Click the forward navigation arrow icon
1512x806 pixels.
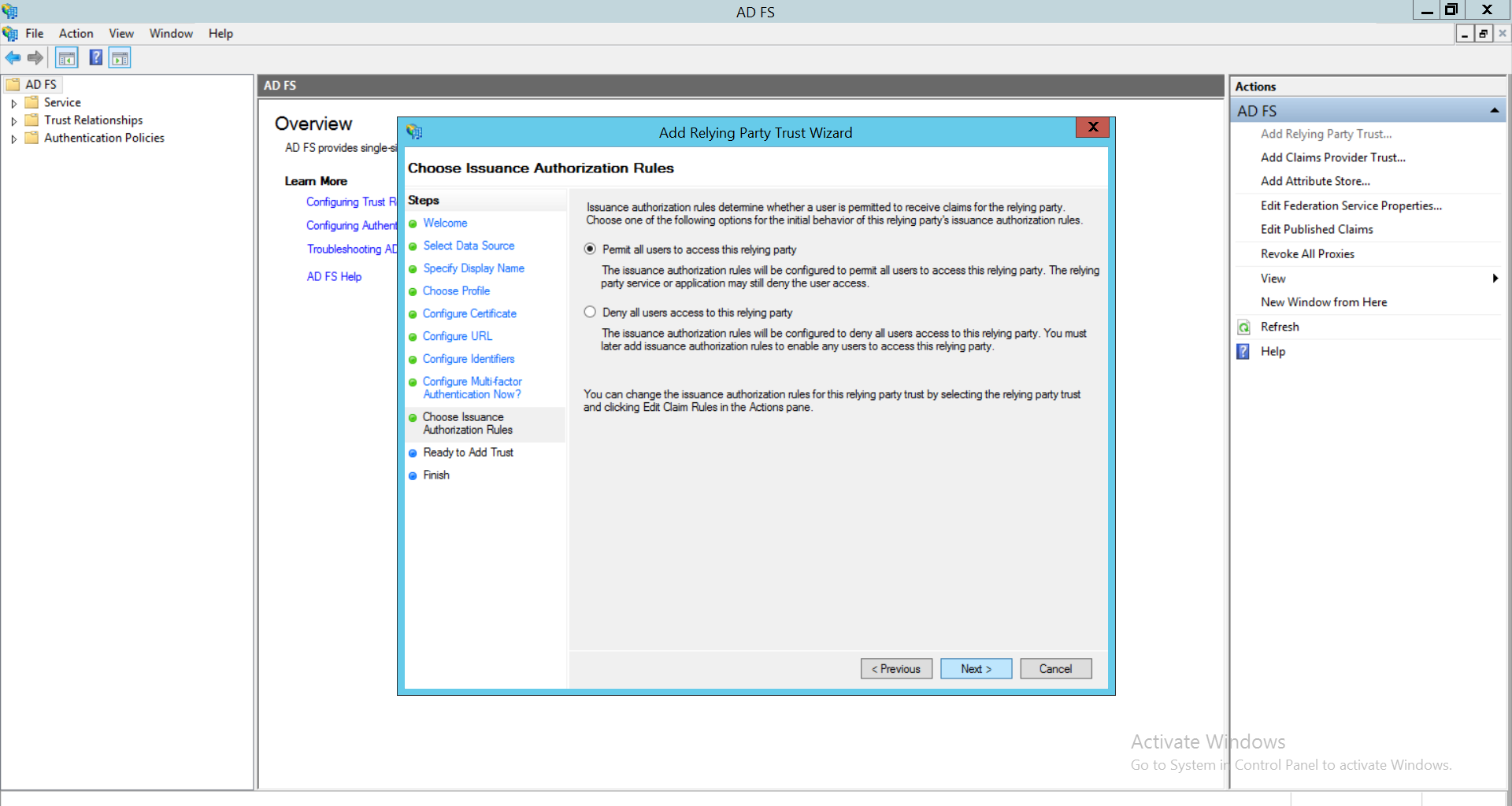click(x=35, y=57)
